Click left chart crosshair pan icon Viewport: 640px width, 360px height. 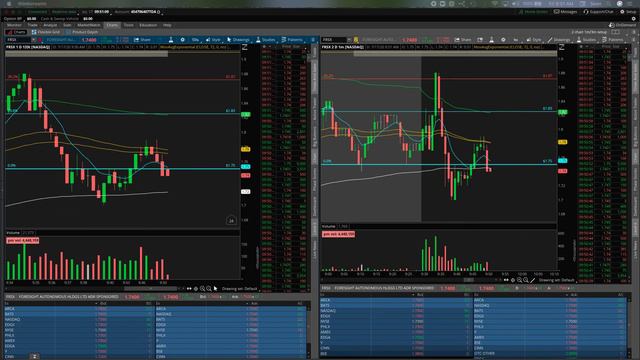196,289
